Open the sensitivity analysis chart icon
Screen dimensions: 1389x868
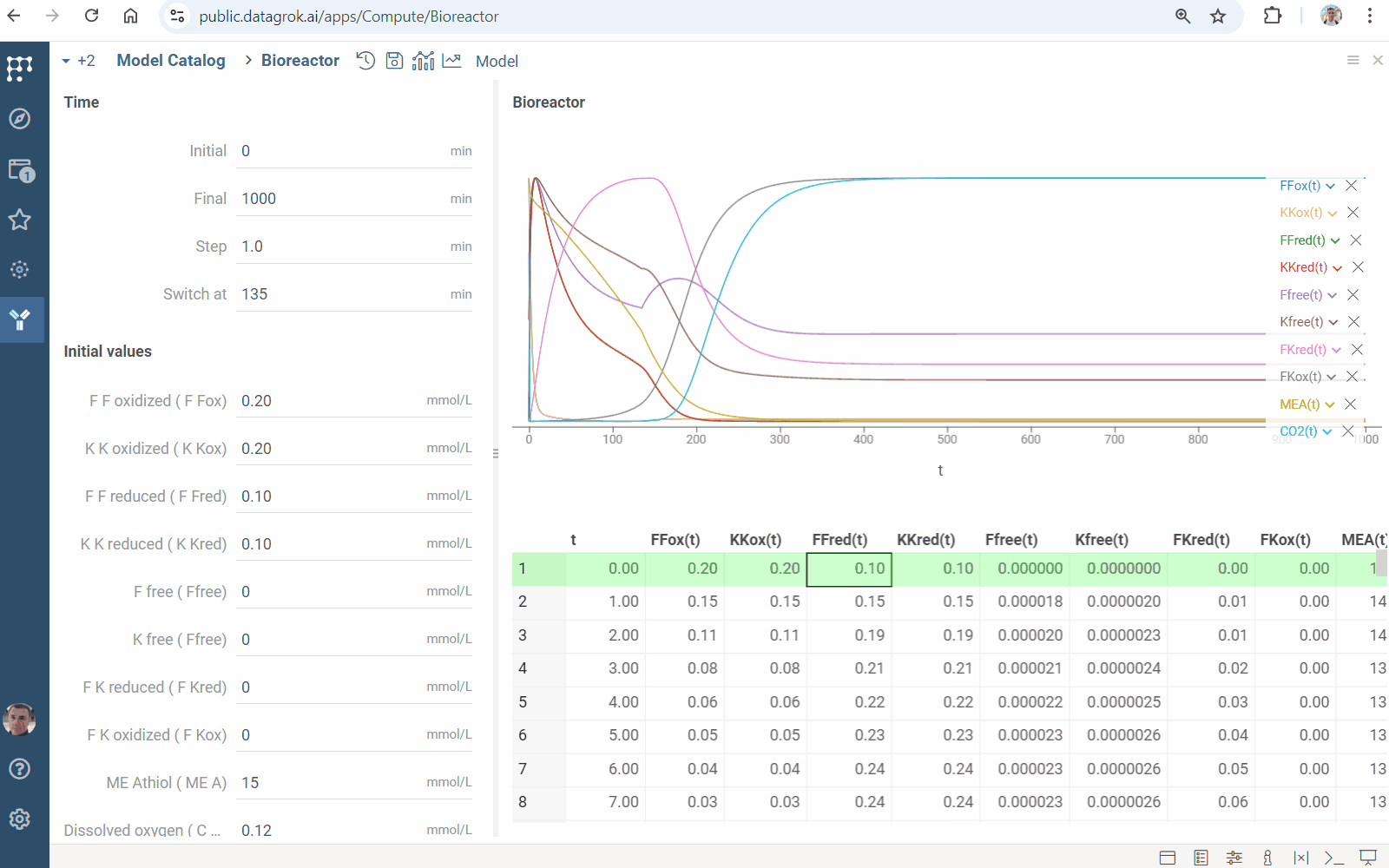pyautogui.click(x=423, y=61)
